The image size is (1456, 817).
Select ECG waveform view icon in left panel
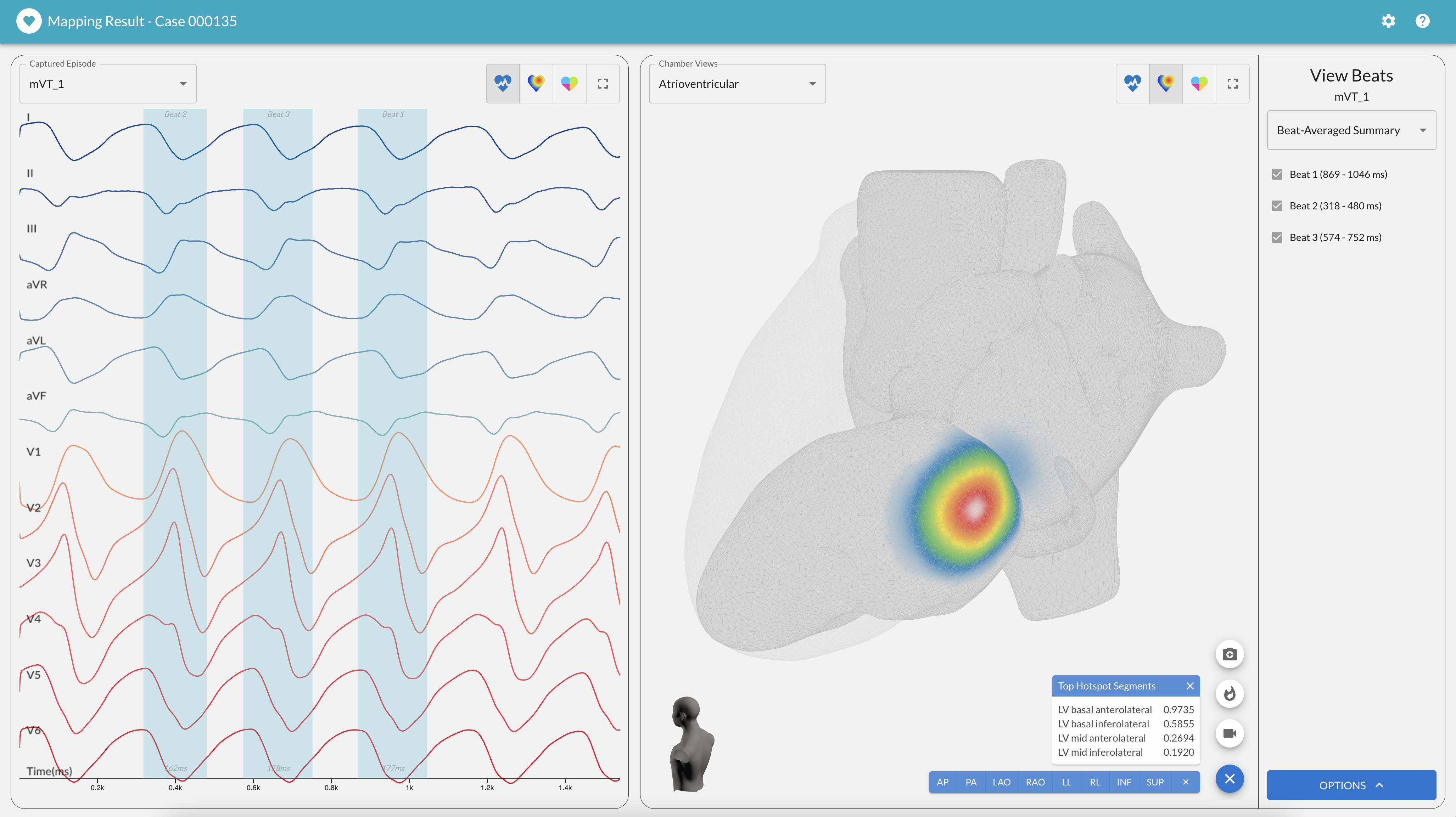503,84
